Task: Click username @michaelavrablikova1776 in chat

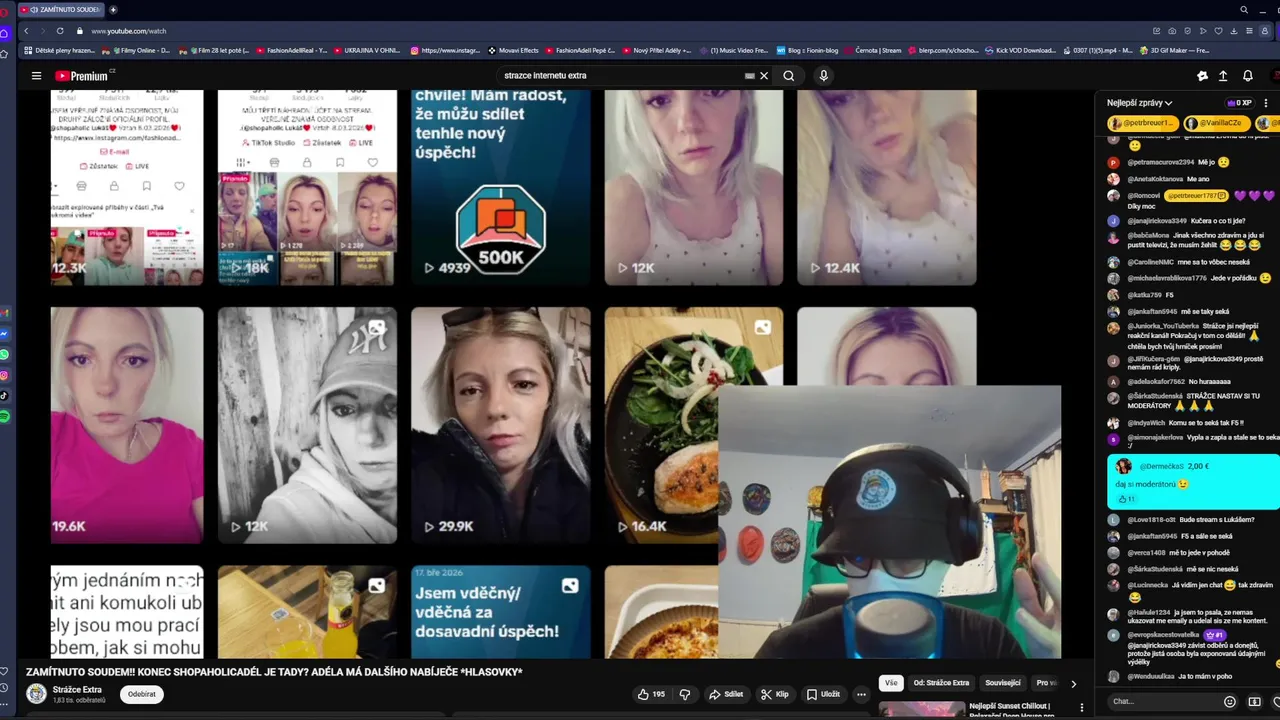Action: [x=1167, y=278]
